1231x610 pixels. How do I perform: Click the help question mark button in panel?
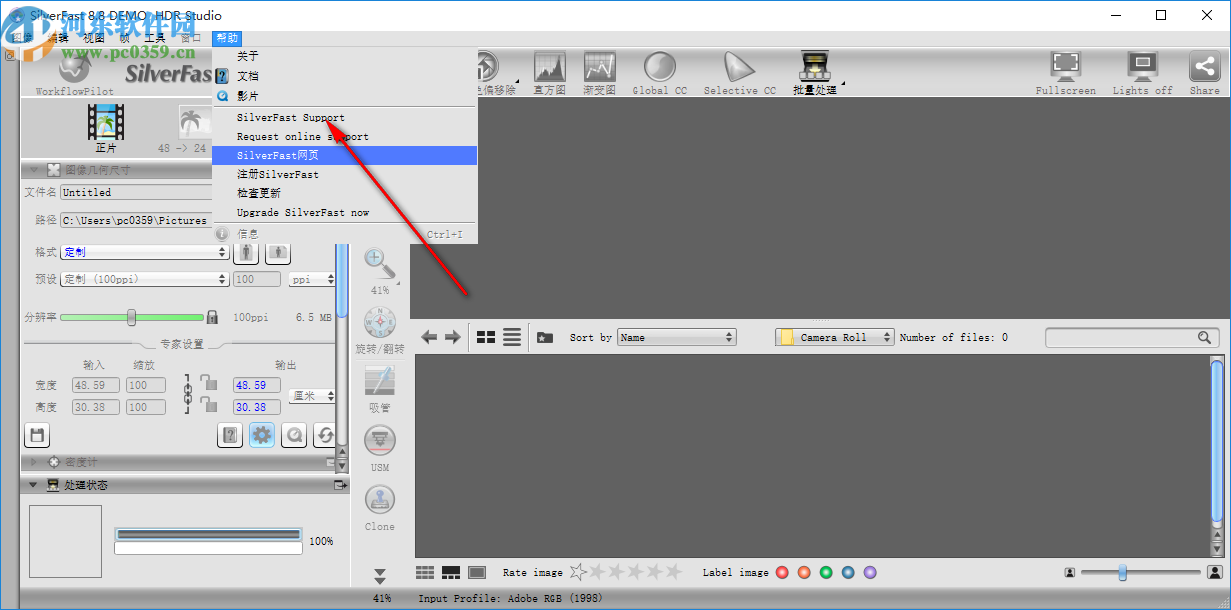pos(230,435)
